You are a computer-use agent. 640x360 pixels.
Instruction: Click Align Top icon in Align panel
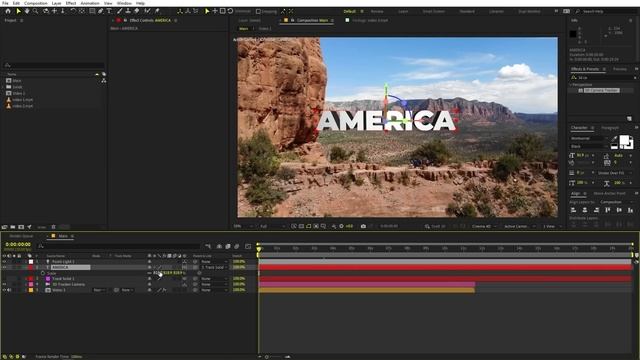(x=607, y=210)
